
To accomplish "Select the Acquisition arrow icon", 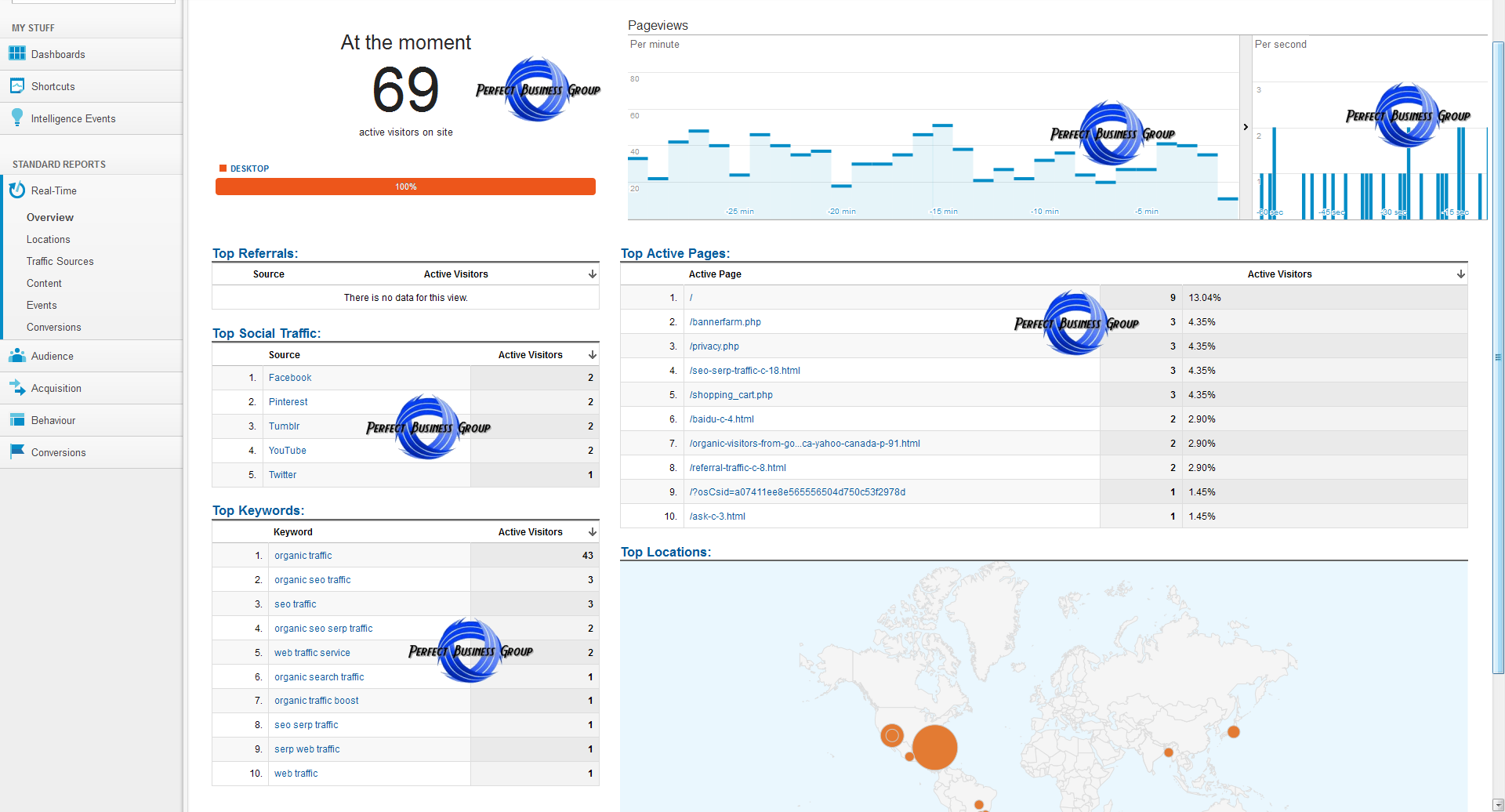I will (x=16, y=387).
